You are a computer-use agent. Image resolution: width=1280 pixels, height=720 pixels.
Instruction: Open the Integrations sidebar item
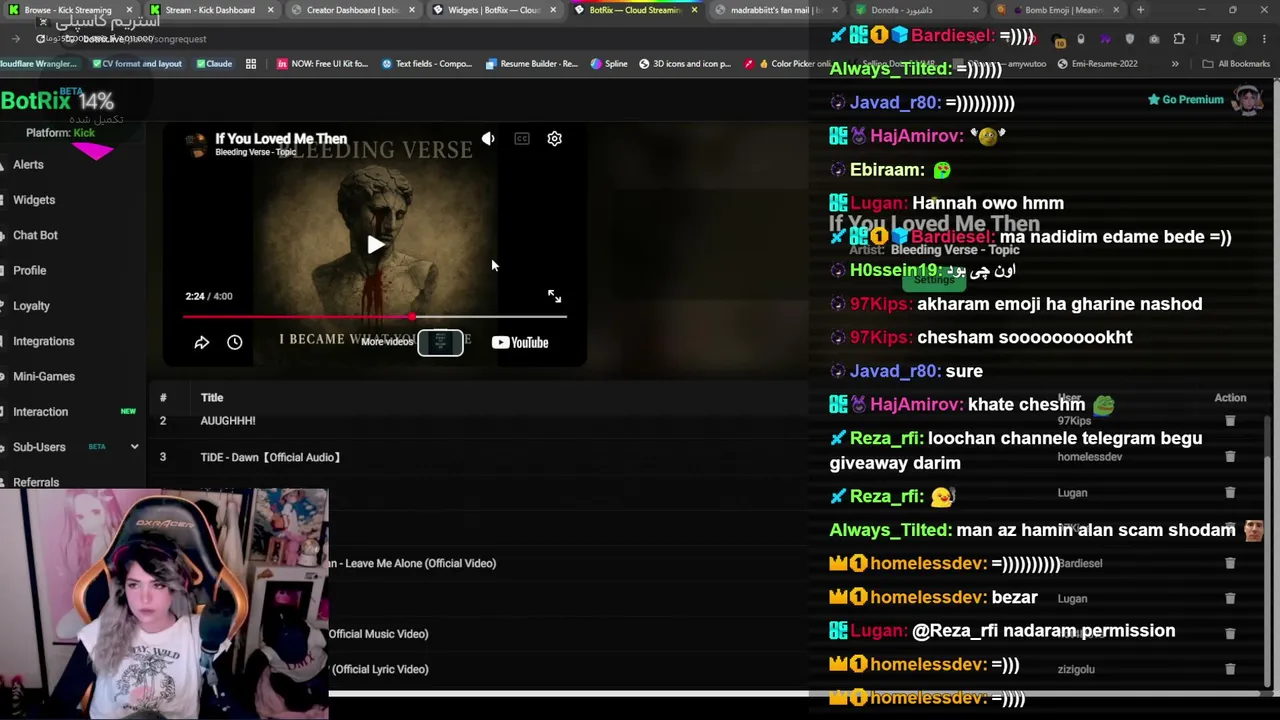44,341
